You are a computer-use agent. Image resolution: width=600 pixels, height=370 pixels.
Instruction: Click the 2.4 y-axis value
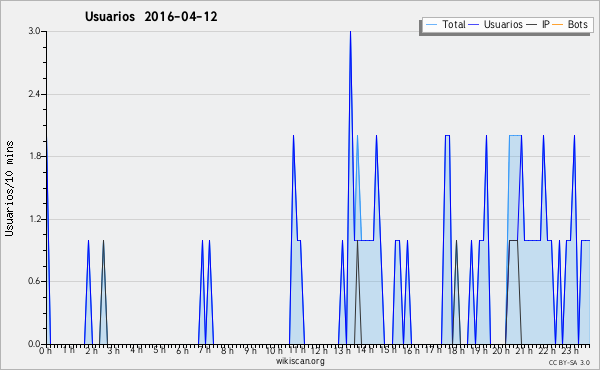pyautogui.click(x=35, y=94)
